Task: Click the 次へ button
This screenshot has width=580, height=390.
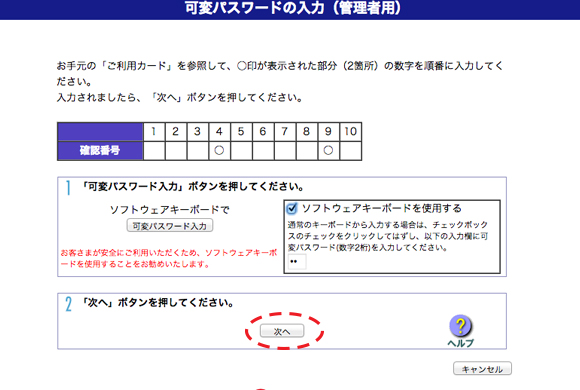Action: pos(282,331)
